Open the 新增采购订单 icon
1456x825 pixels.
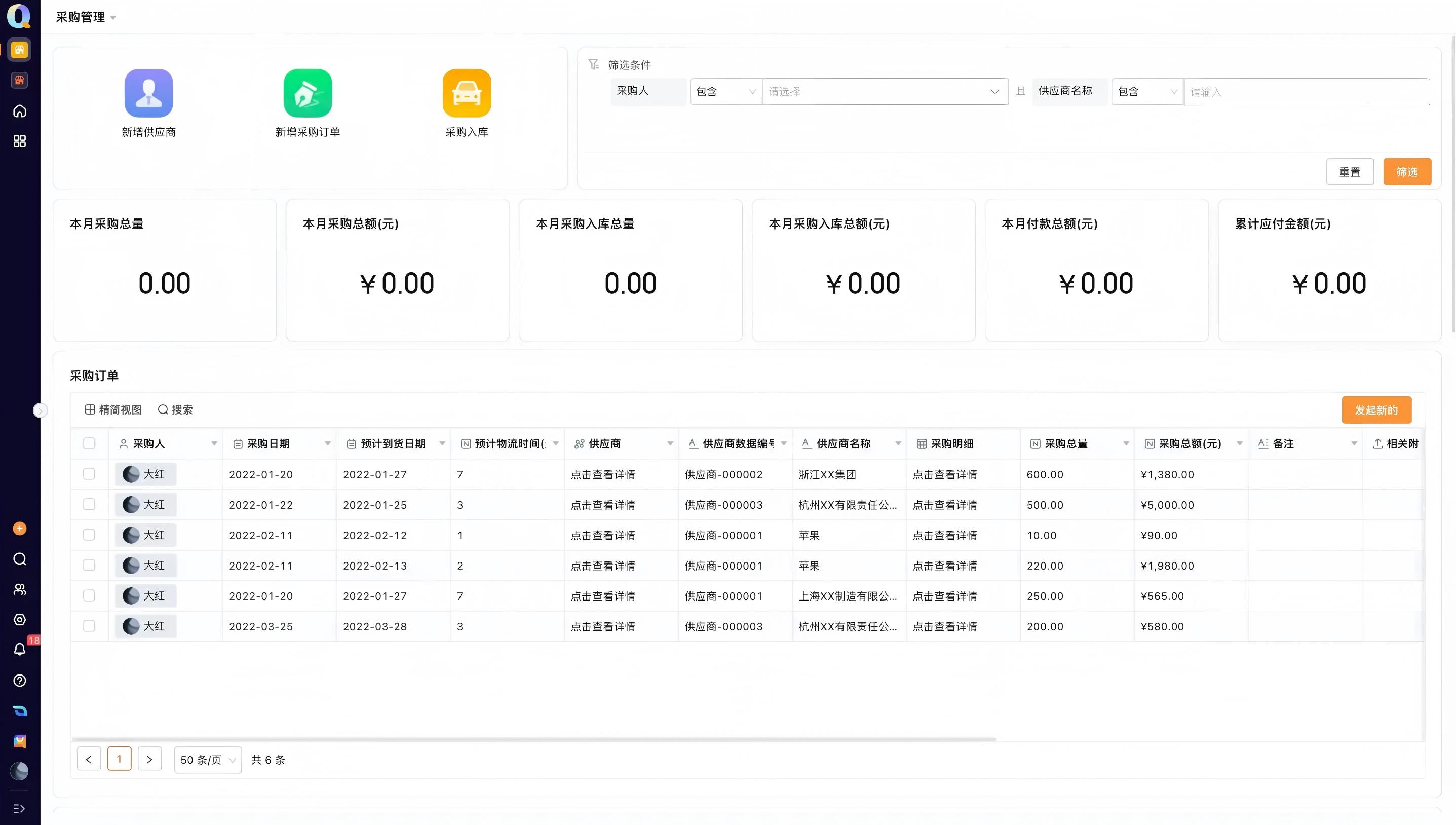point(308,93)
